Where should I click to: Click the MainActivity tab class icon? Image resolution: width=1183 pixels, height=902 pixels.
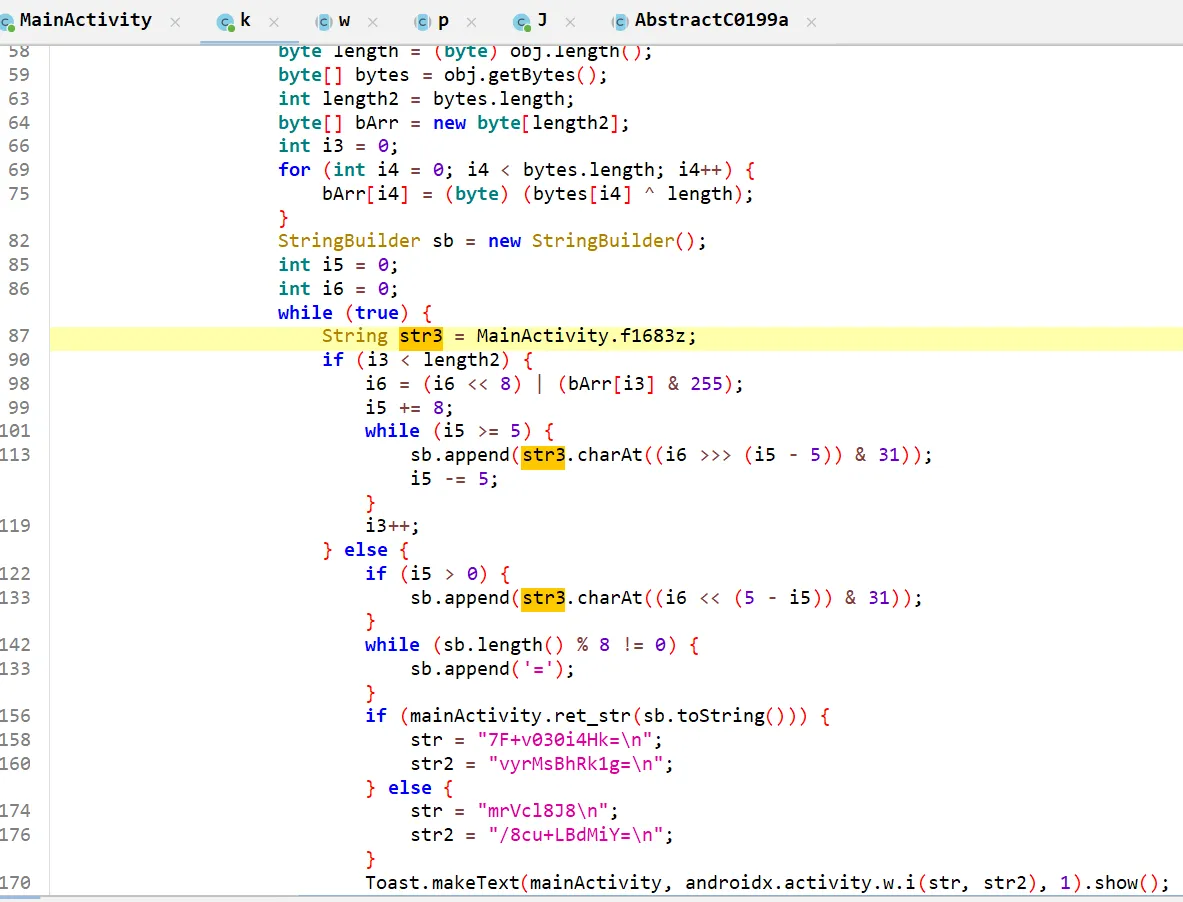tap(9, 22)
